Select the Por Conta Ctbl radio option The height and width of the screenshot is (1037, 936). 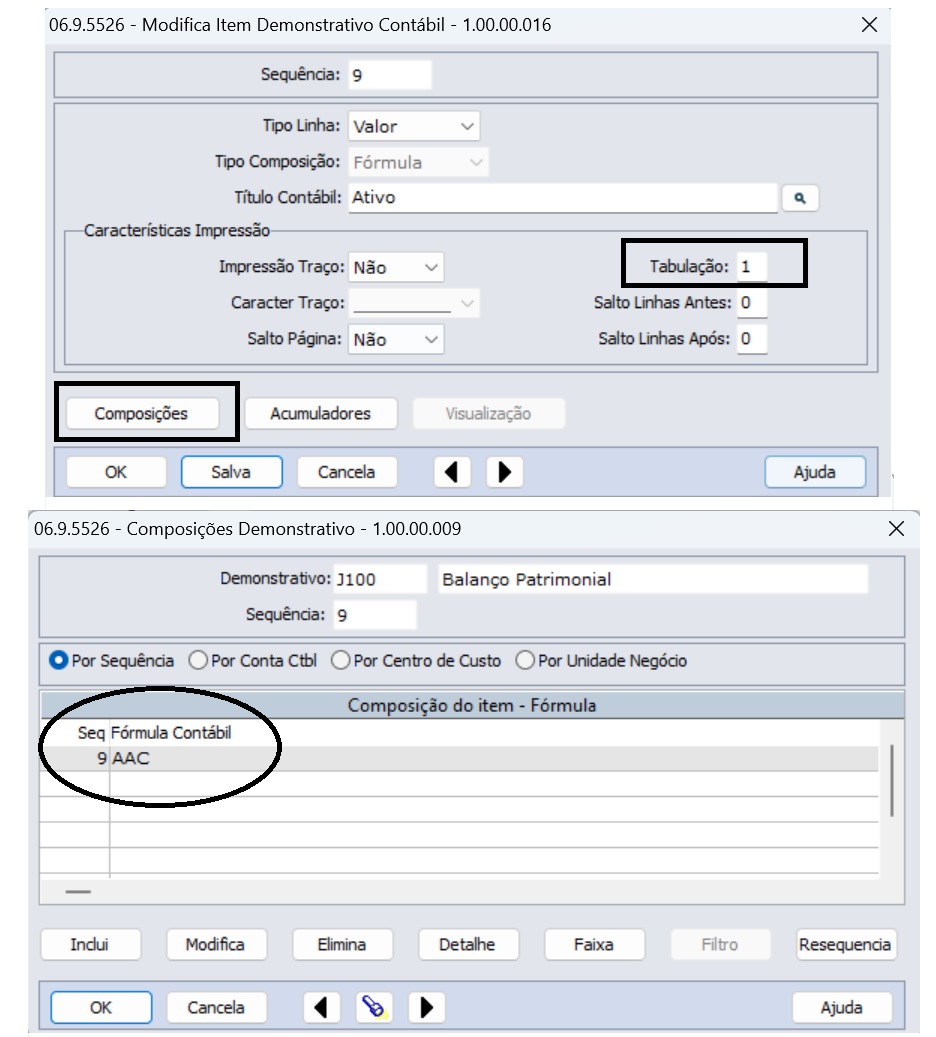(253, 661)
